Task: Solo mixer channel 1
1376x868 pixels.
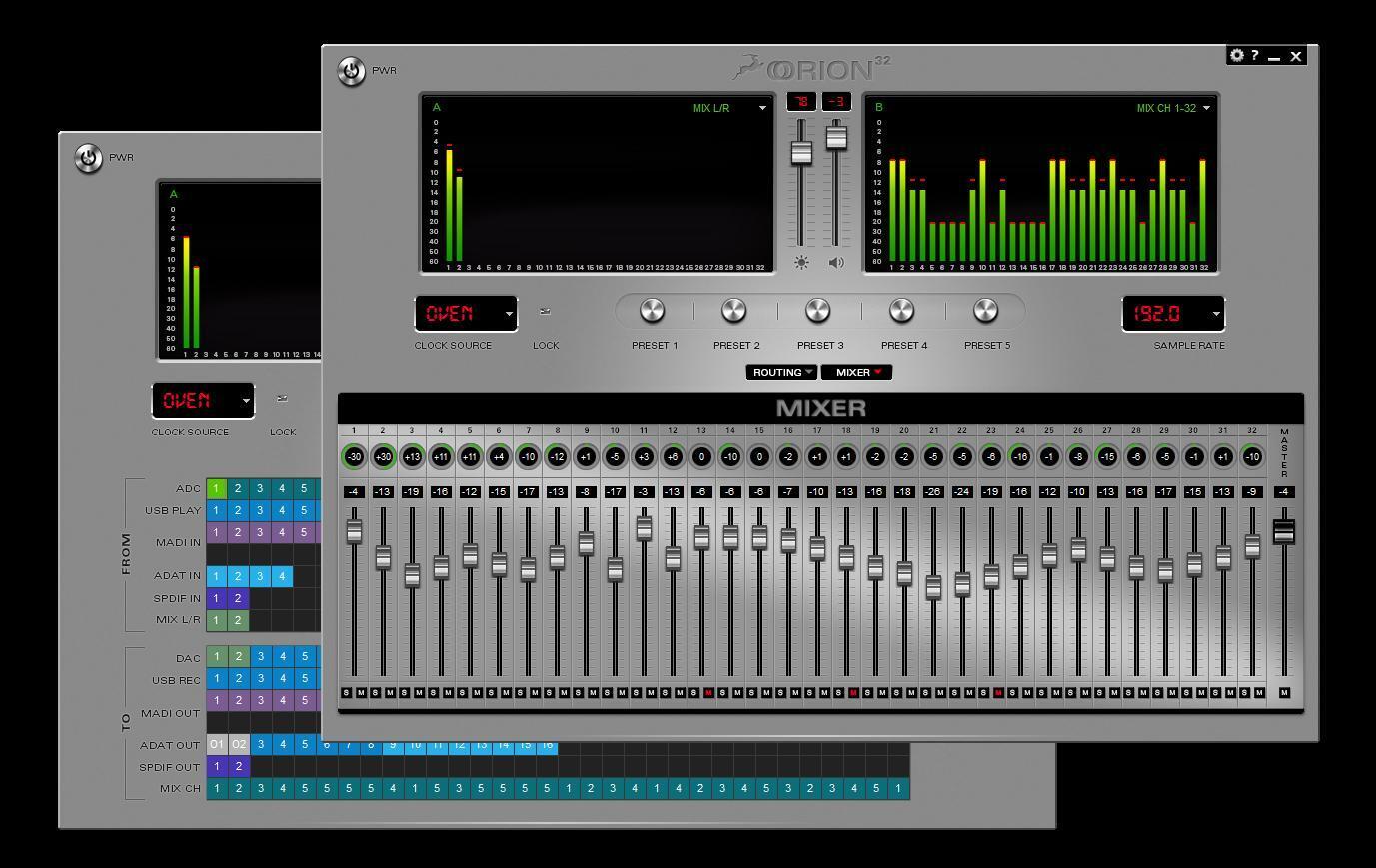Action: coord(347,693)
